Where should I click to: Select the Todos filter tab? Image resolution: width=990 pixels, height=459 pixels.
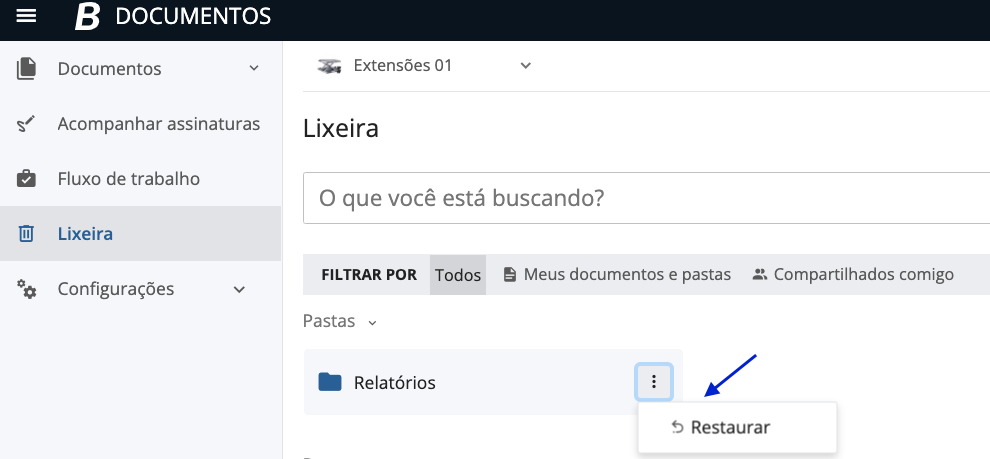[458, 274]
